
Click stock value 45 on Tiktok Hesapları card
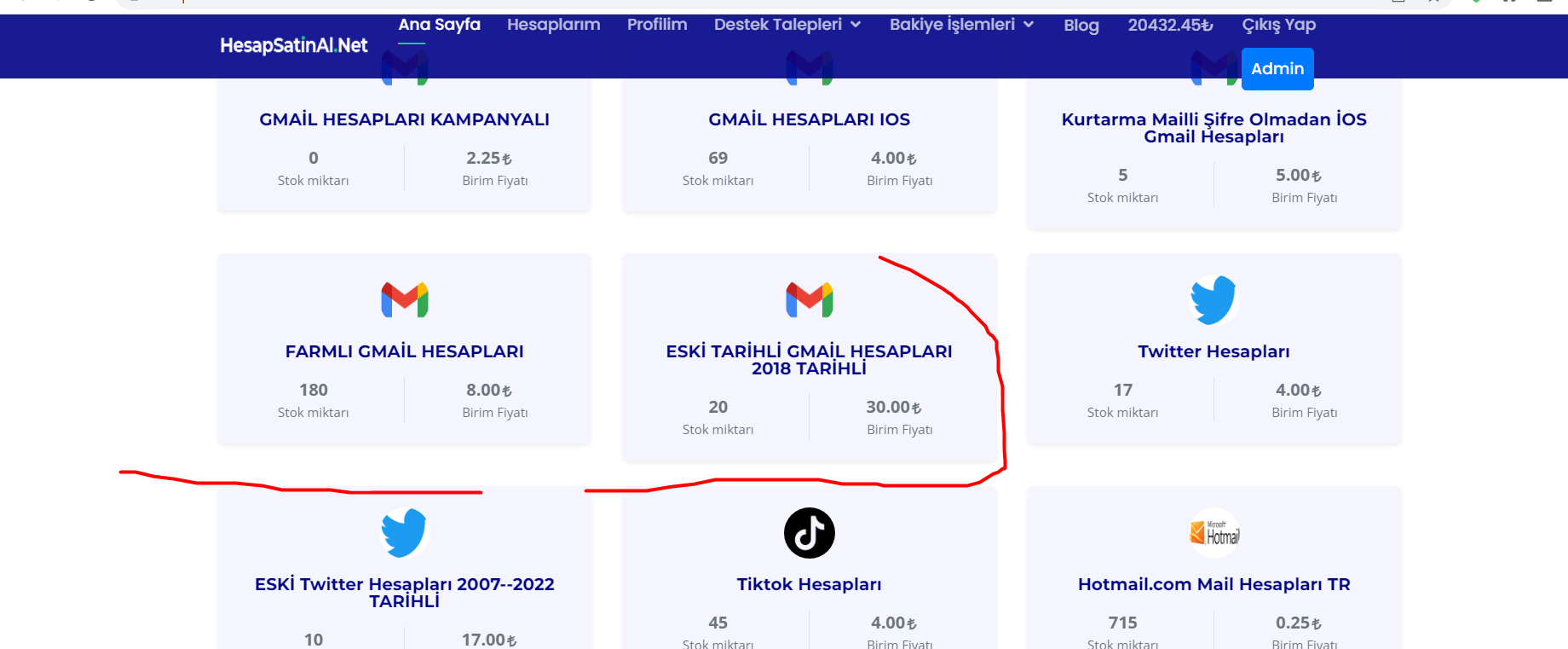click(x=718, y=623)
